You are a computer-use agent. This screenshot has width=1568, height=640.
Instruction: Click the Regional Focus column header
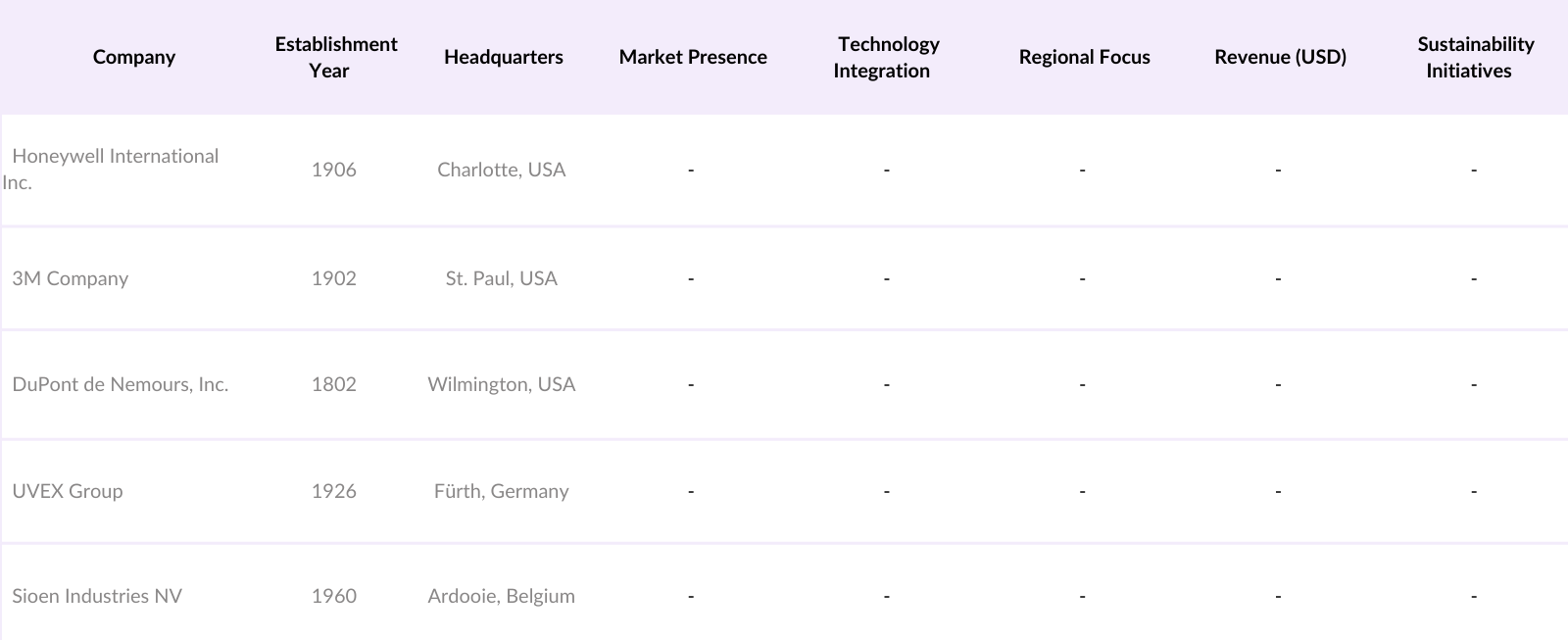[x=1084, y=57]
